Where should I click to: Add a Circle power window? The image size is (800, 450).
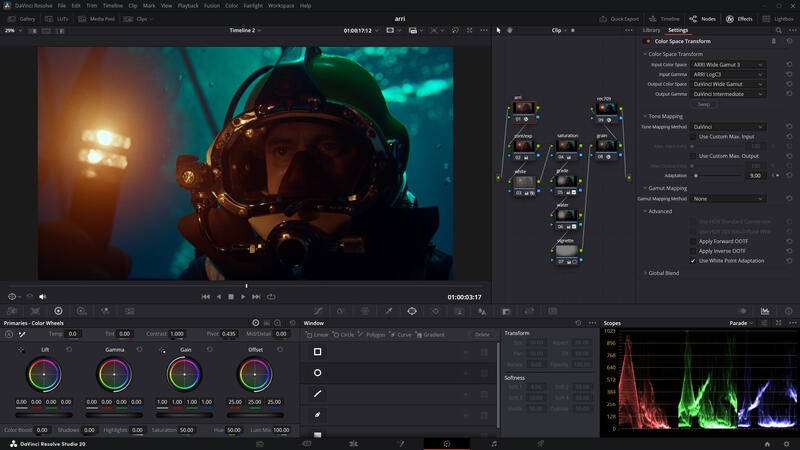click(342, 335)
